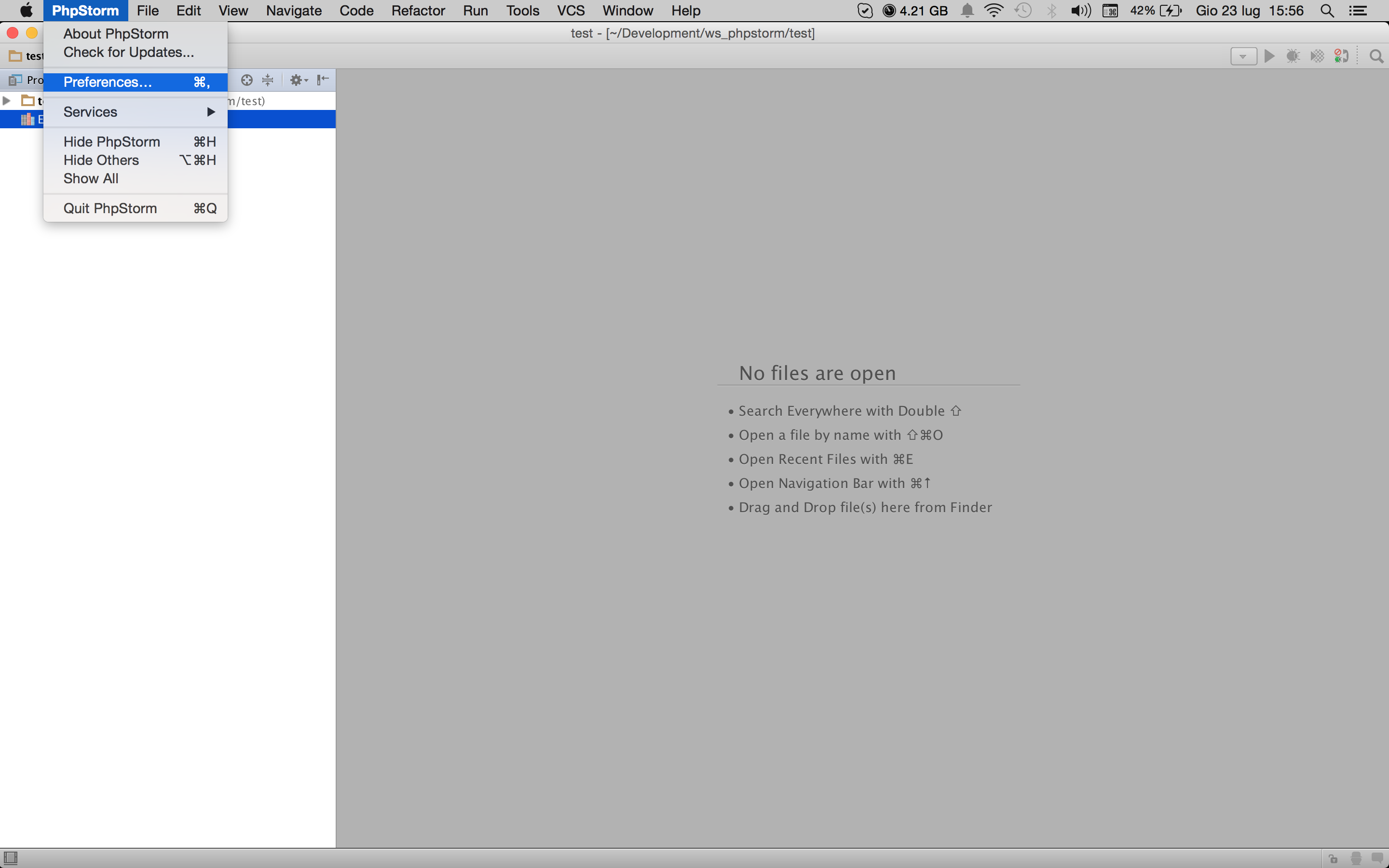Open the View menu
Screen dimensions: 1389x868
(233, 10)
